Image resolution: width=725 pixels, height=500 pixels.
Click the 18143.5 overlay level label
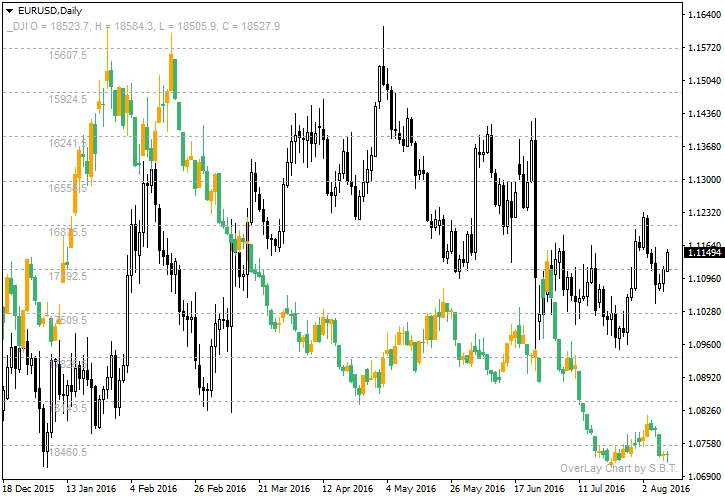(x=68, y=408)
